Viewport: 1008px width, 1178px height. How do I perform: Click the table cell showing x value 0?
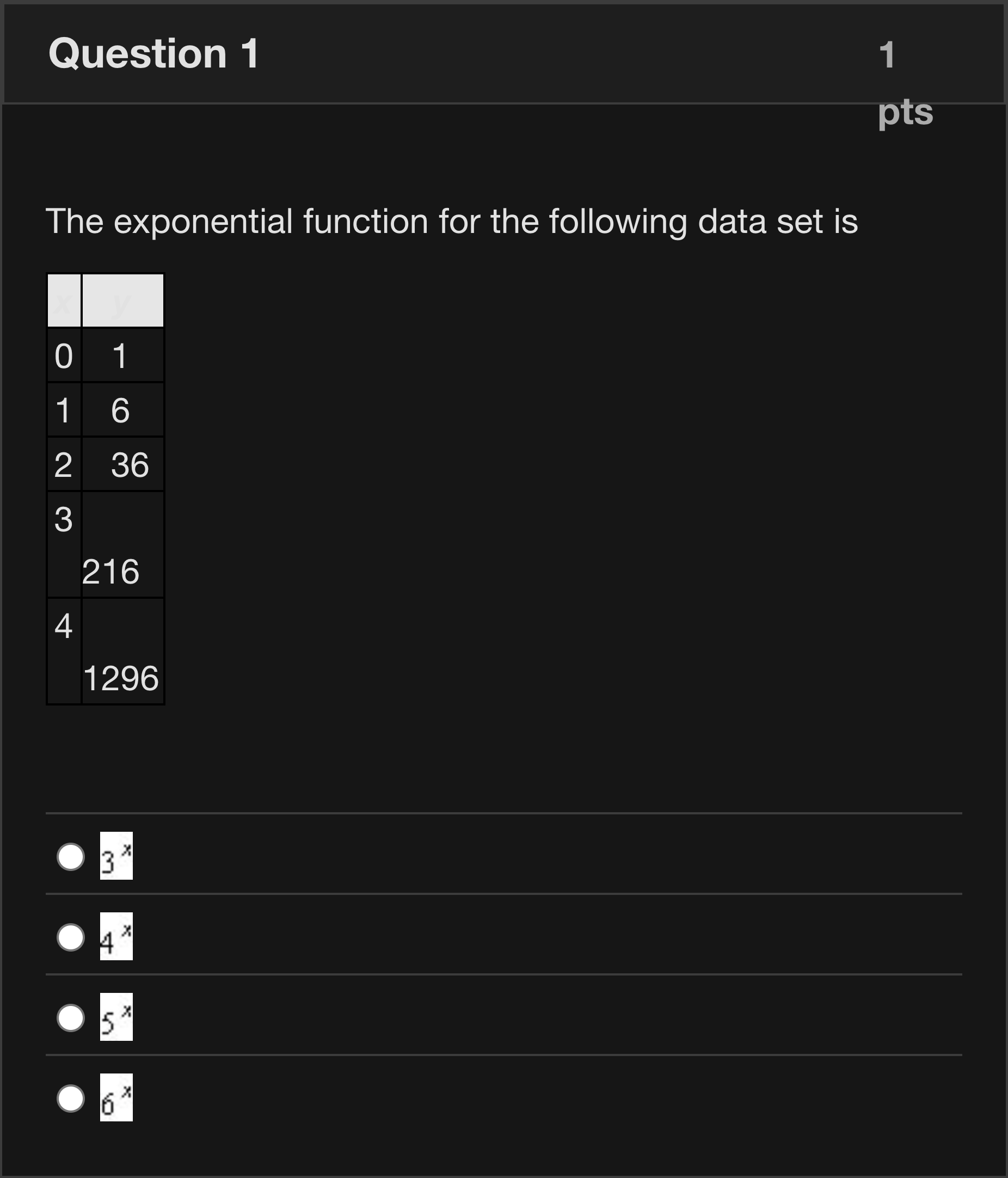point(64,355)
